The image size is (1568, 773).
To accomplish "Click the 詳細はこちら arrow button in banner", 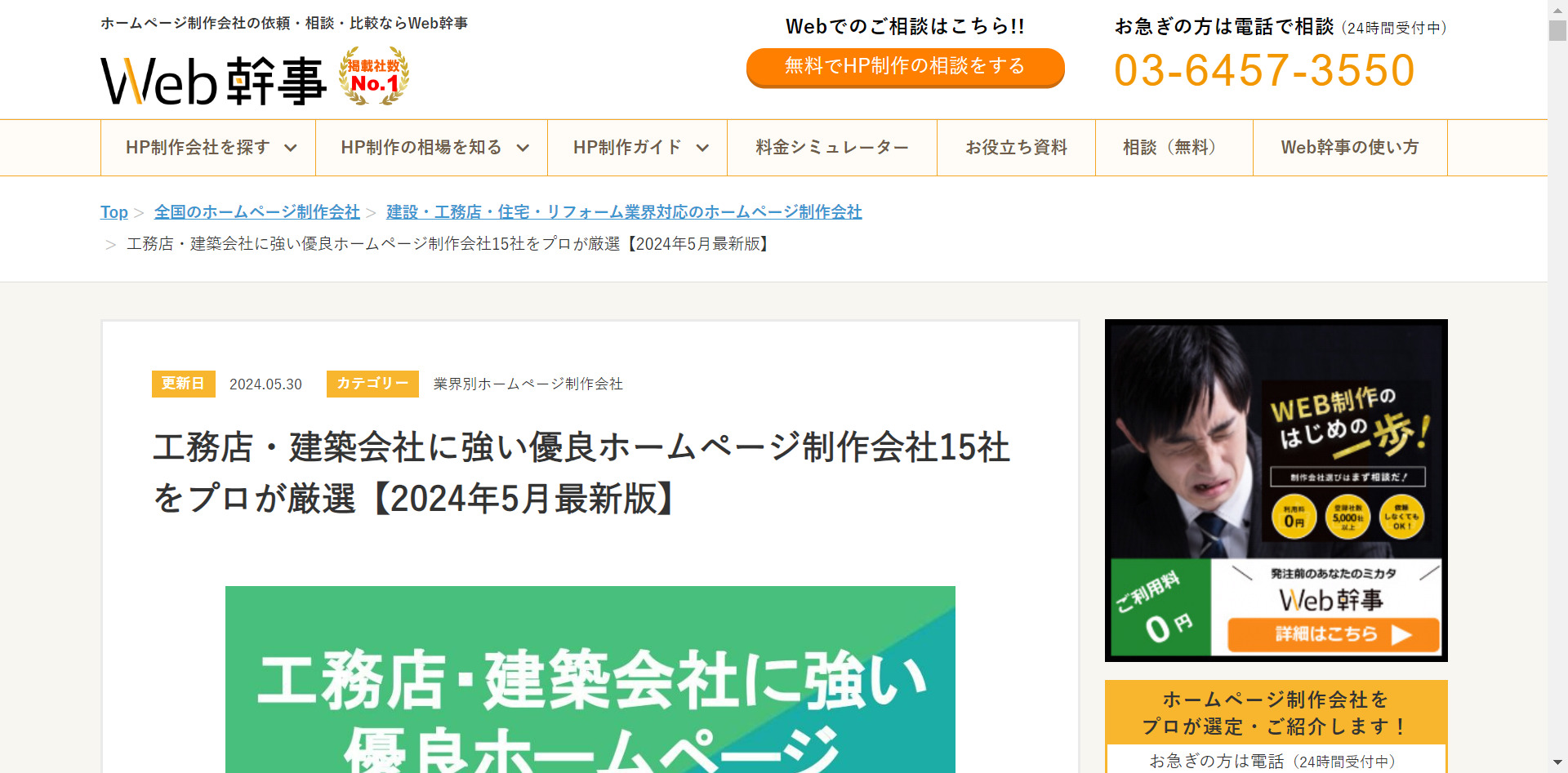I will (x=1334, y=634).
